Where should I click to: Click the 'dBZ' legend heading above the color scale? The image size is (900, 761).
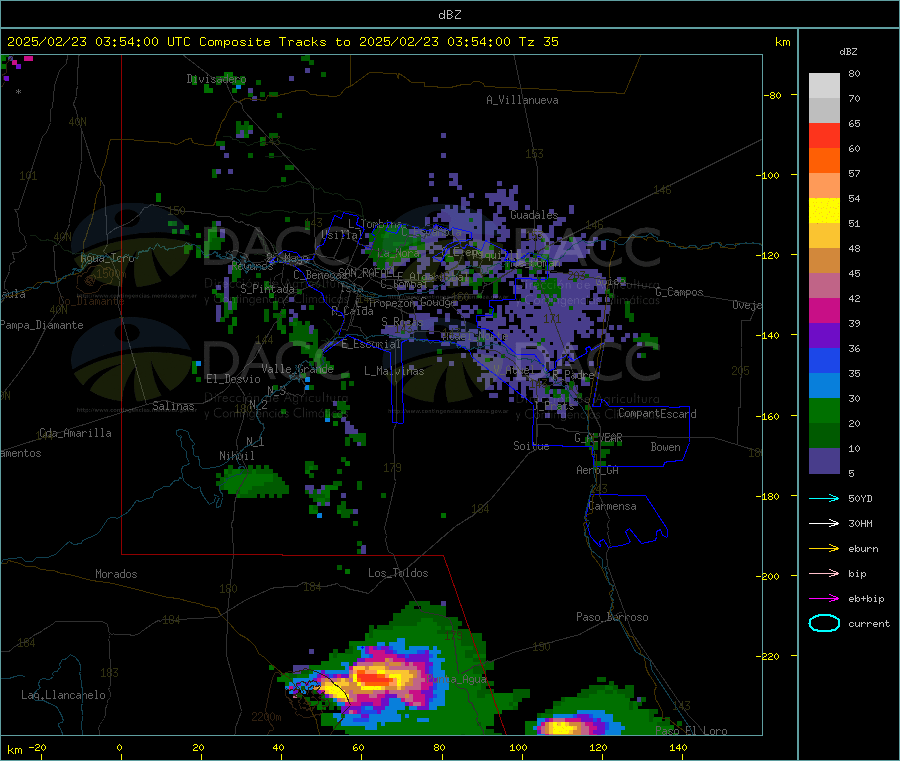pyautogui.click(x=848, y=52)
